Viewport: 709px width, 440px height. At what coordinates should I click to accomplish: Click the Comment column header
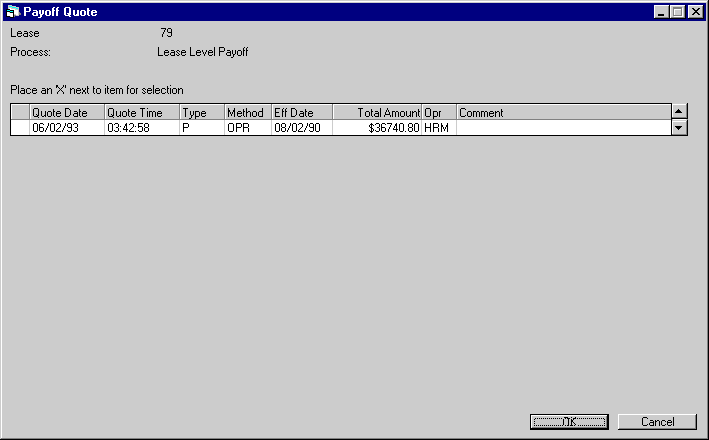point(564,112)
